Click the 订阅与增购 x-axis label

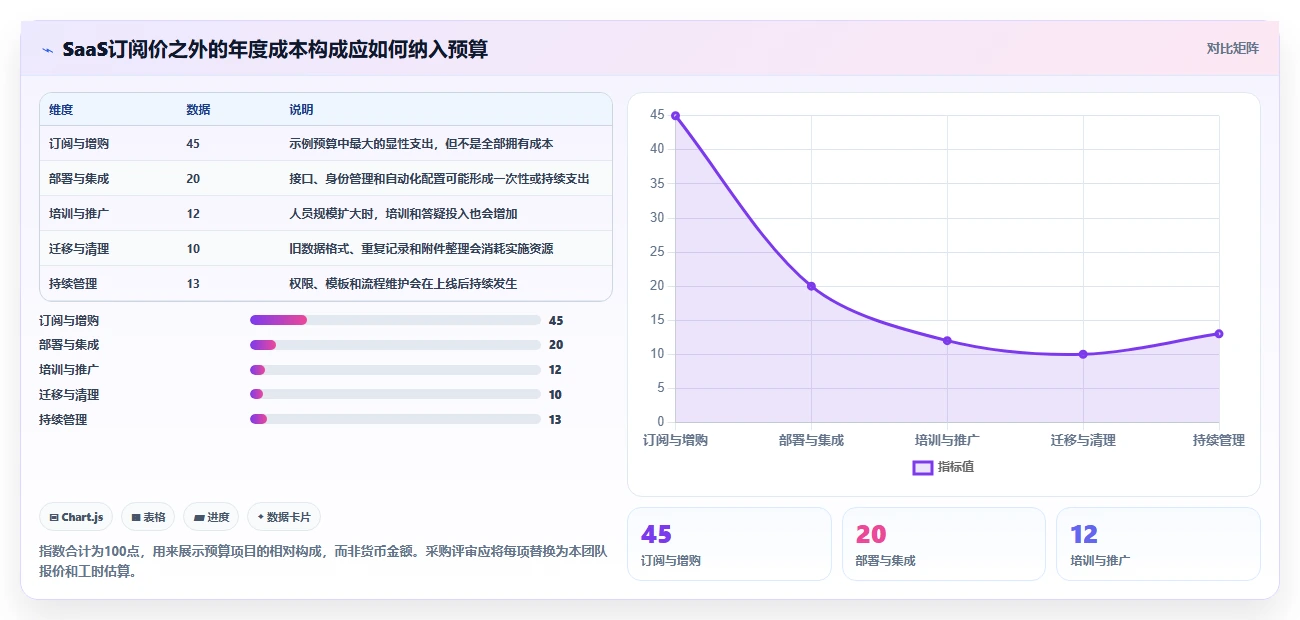675,440
